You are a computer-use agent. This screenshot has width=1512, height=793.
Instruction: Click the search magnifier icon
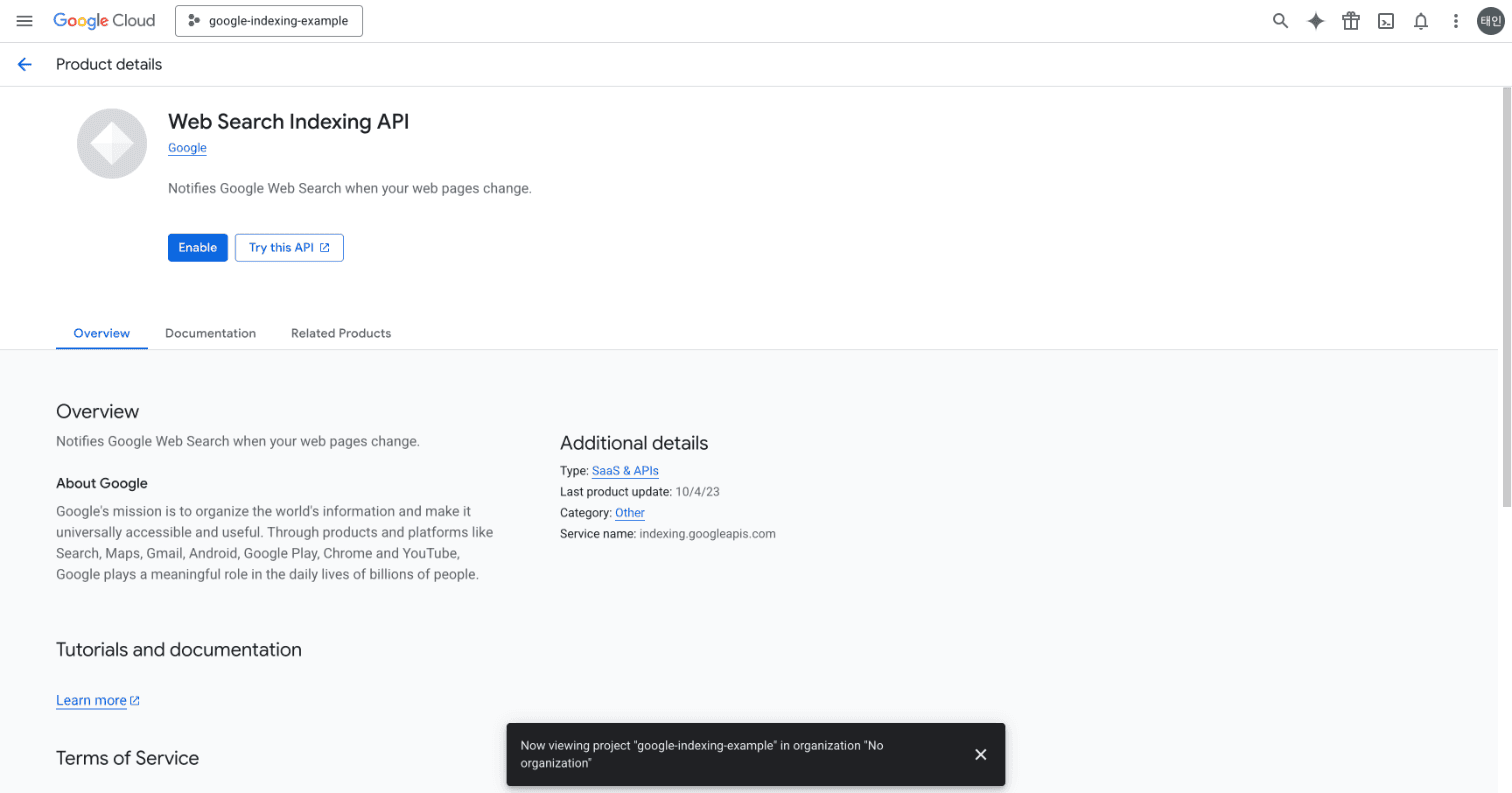[1280, 21]
